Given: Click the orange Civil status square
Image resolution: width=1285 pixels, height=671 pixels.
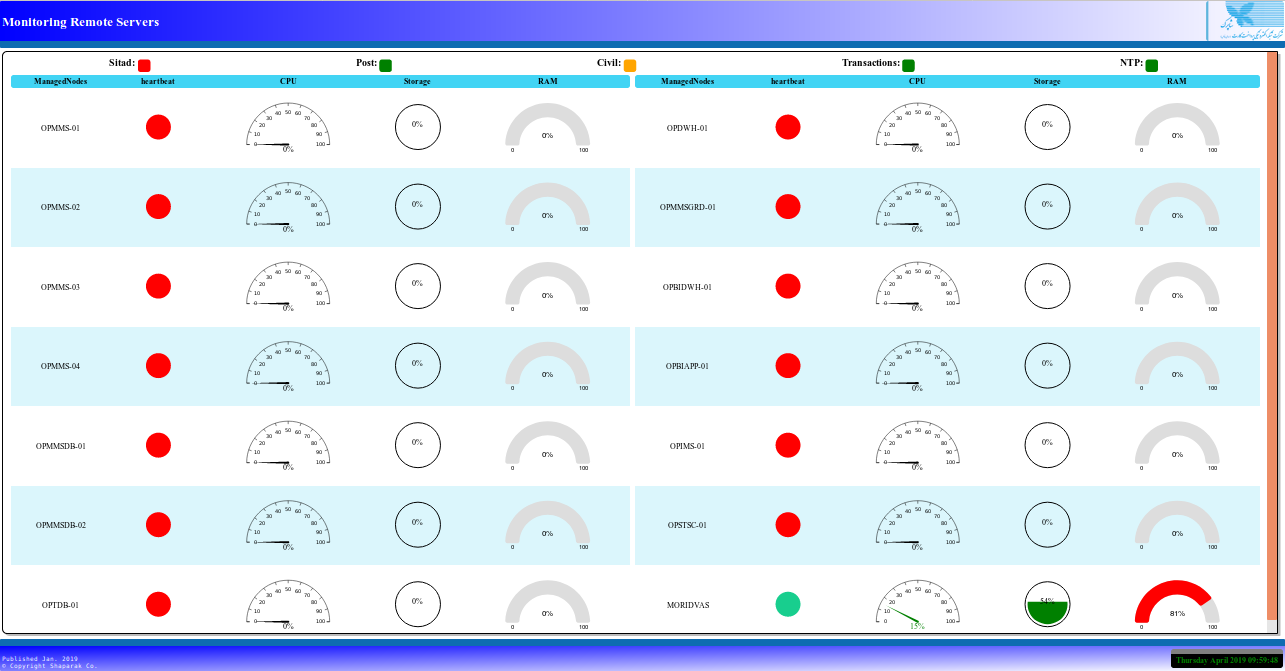Looking at the screenshot, I should tap(630, 65).
